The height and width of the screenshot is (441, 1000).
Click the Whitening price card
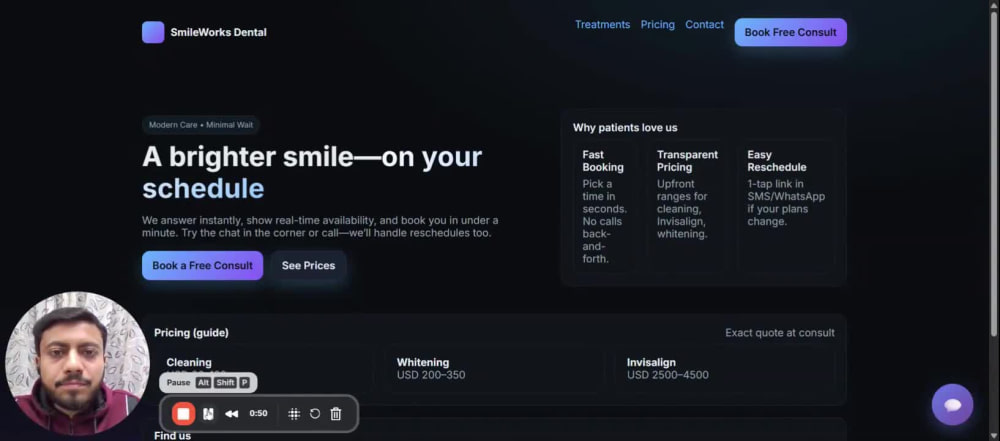tap(494, 369)
